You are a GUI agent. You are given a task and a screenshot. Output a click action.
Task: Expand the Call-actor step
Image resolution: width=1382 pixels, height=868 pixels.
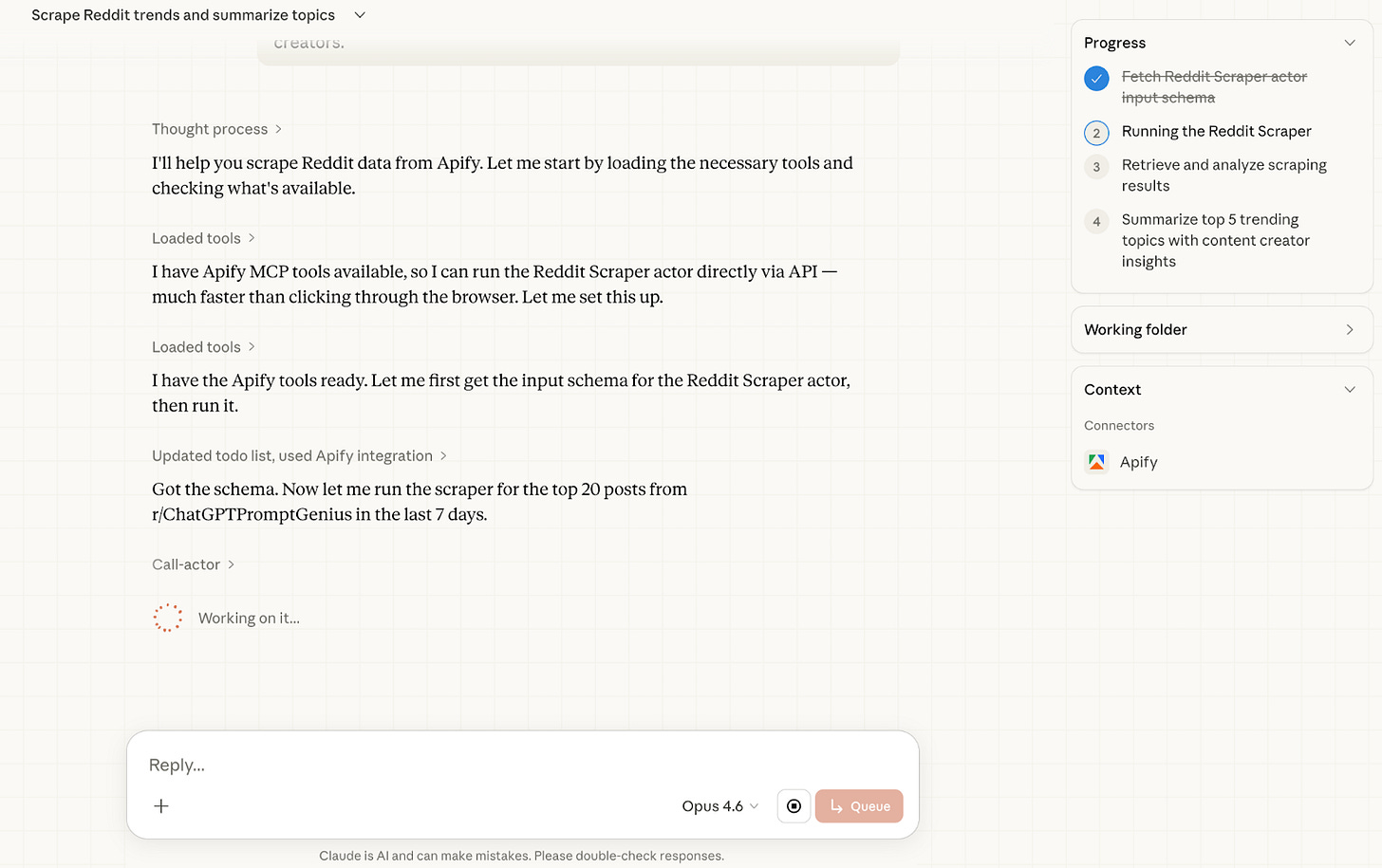click(193, 564)
